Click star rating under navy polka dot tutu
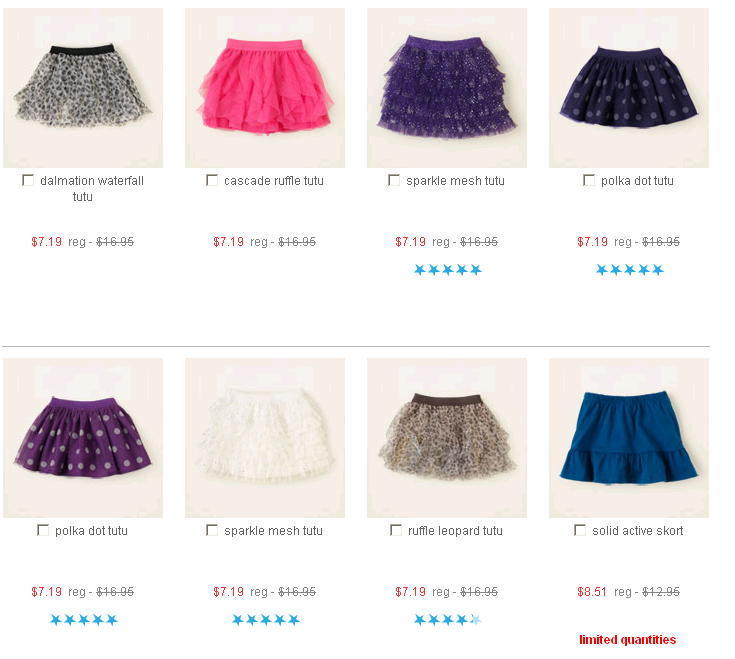 630,270
